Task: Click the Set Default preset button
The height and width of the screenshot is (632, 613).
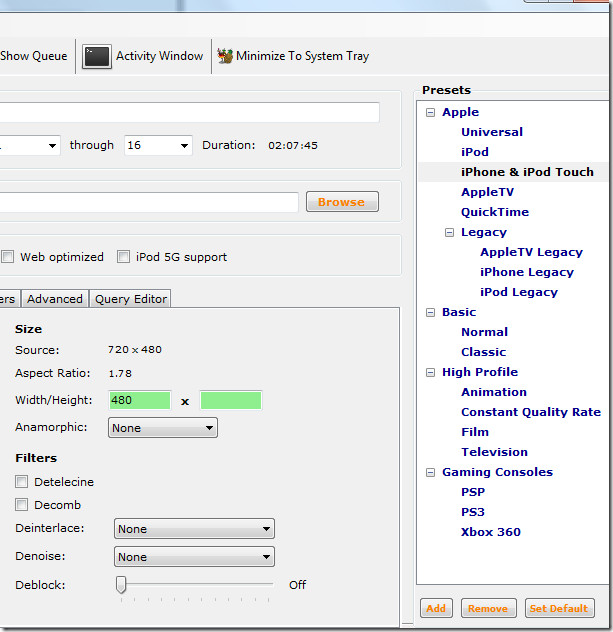Action: pos(559,608)
